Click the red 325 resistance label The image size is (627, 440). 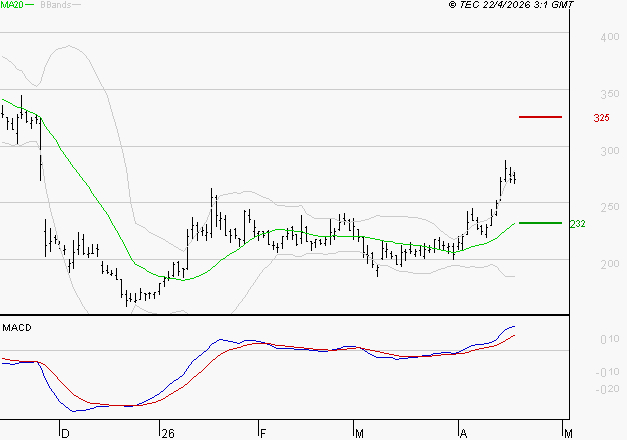point(601,118)
